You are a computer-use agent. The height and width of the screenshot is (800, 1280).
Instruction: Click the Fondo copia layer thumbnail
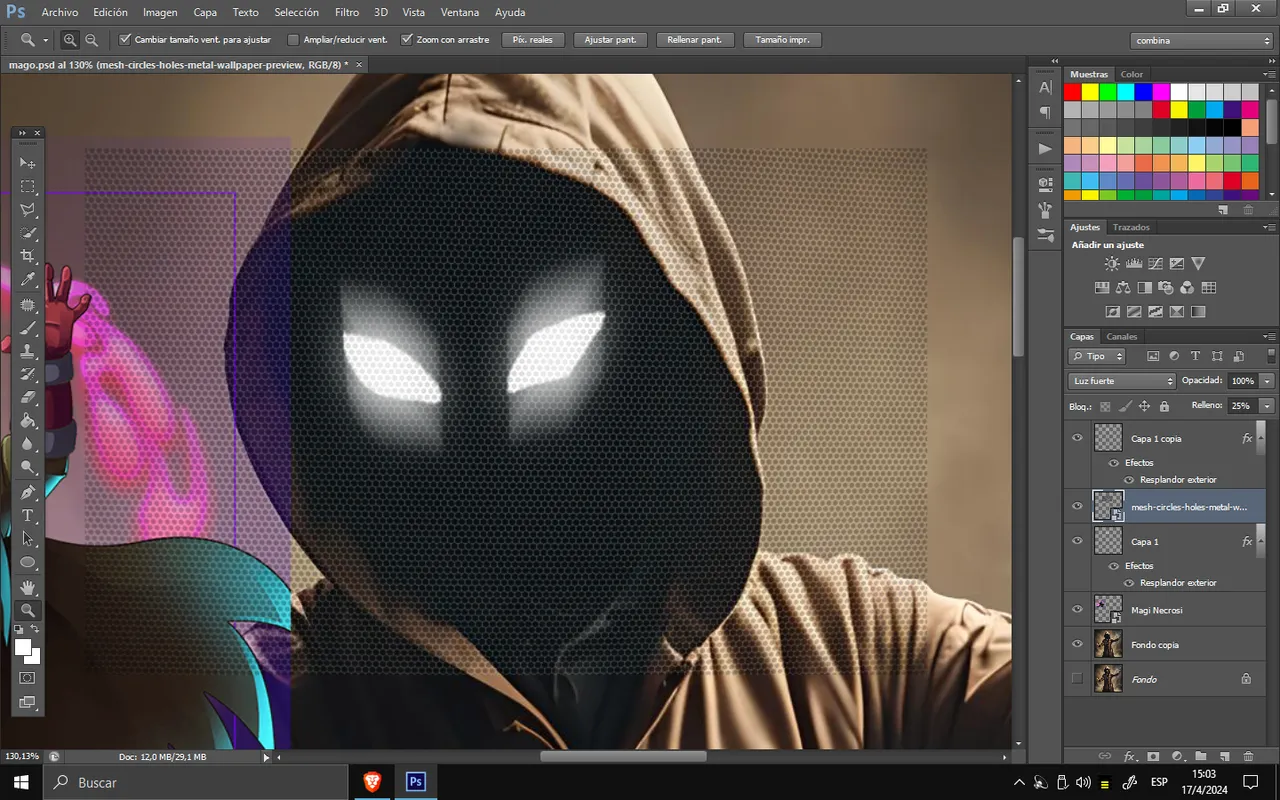coord(1108,644)
